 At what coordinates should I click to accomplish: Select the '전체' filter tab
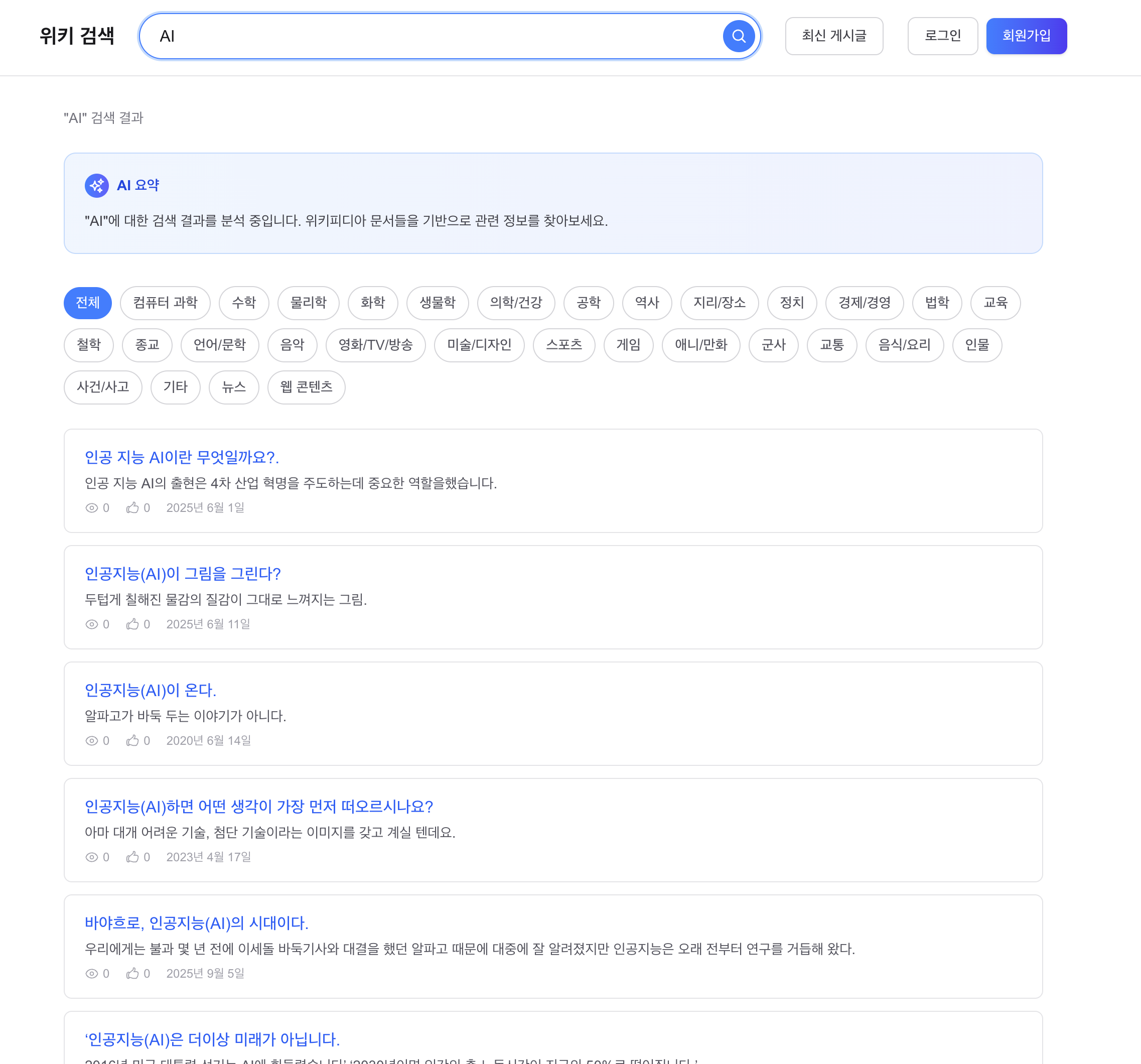(87, 303)
